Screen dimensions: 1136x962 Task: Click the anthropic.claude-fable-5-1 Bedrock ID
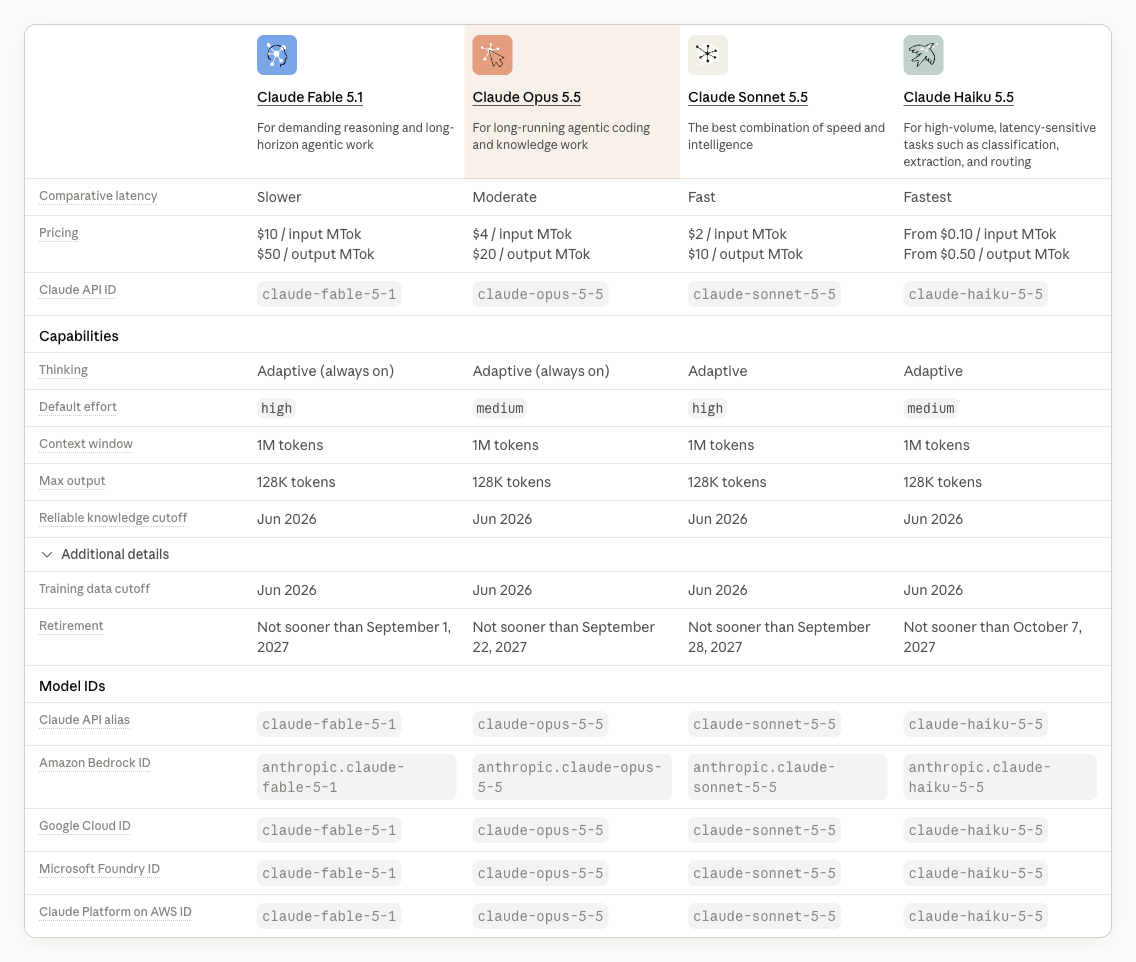(356, 777)
